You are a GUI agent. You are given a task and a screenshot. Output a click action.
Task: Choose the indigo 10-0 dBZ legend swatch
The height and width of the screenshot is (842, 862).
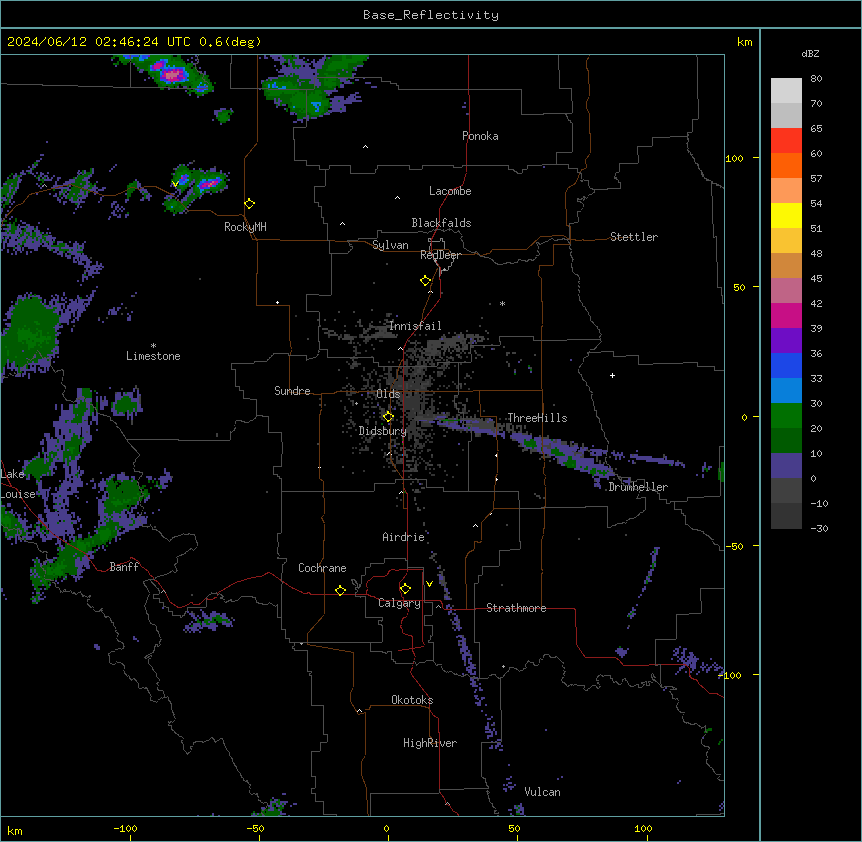pos(786,466)
